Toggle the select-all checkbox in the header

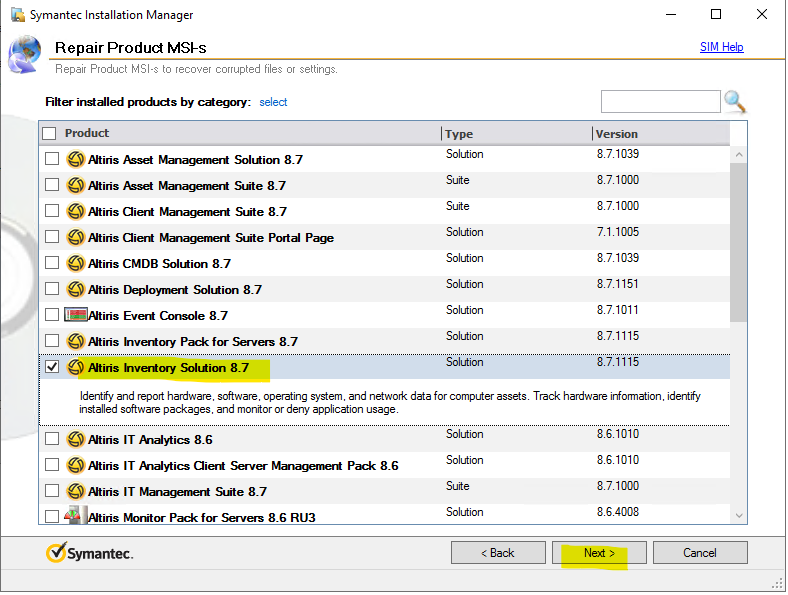[49, 133]
